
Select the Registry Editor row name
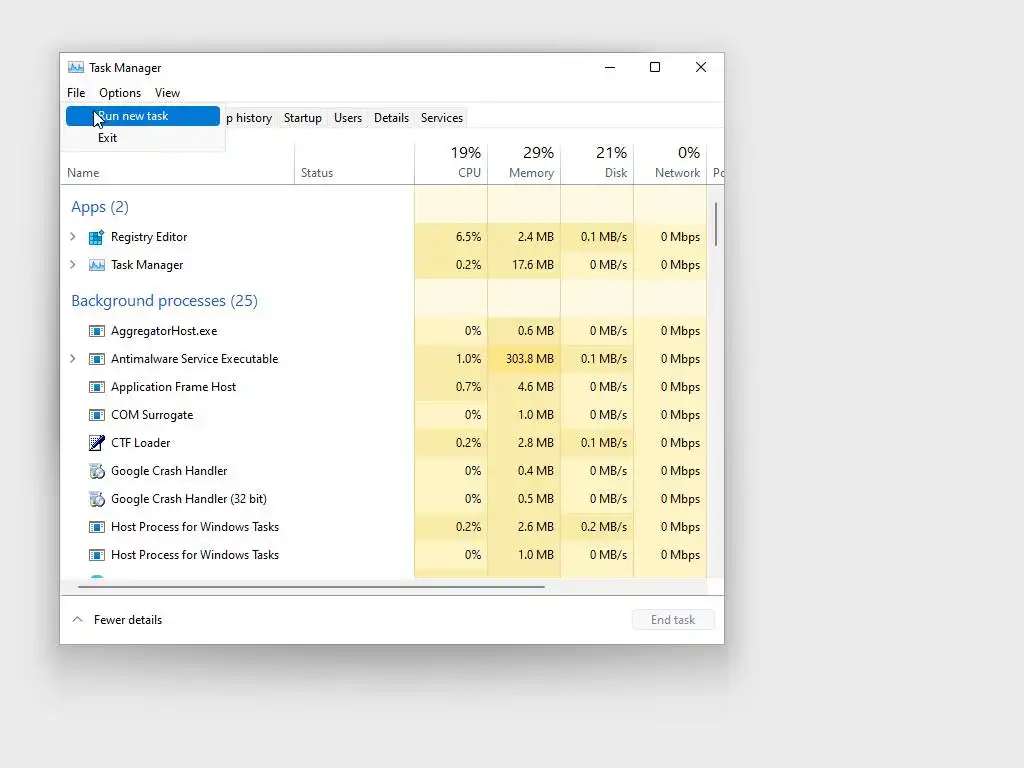(x=149, y=237)
